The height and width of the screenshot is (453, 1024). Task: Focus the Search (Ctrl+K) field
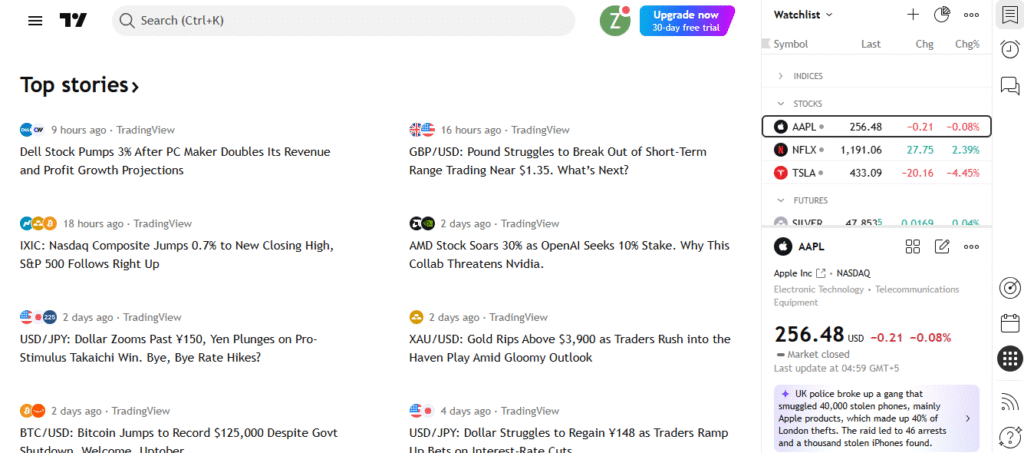(344, 21)
